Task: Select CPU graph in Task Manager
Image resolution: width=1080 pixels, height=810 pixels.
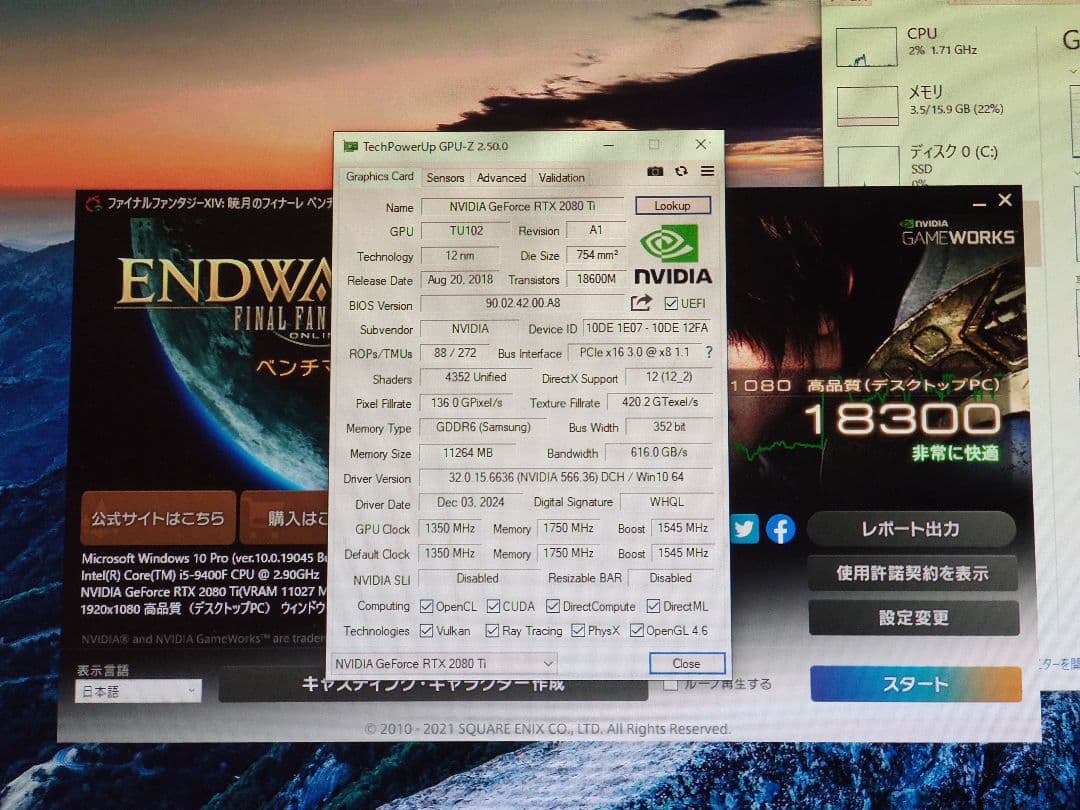Action: (x=866, y=47)
